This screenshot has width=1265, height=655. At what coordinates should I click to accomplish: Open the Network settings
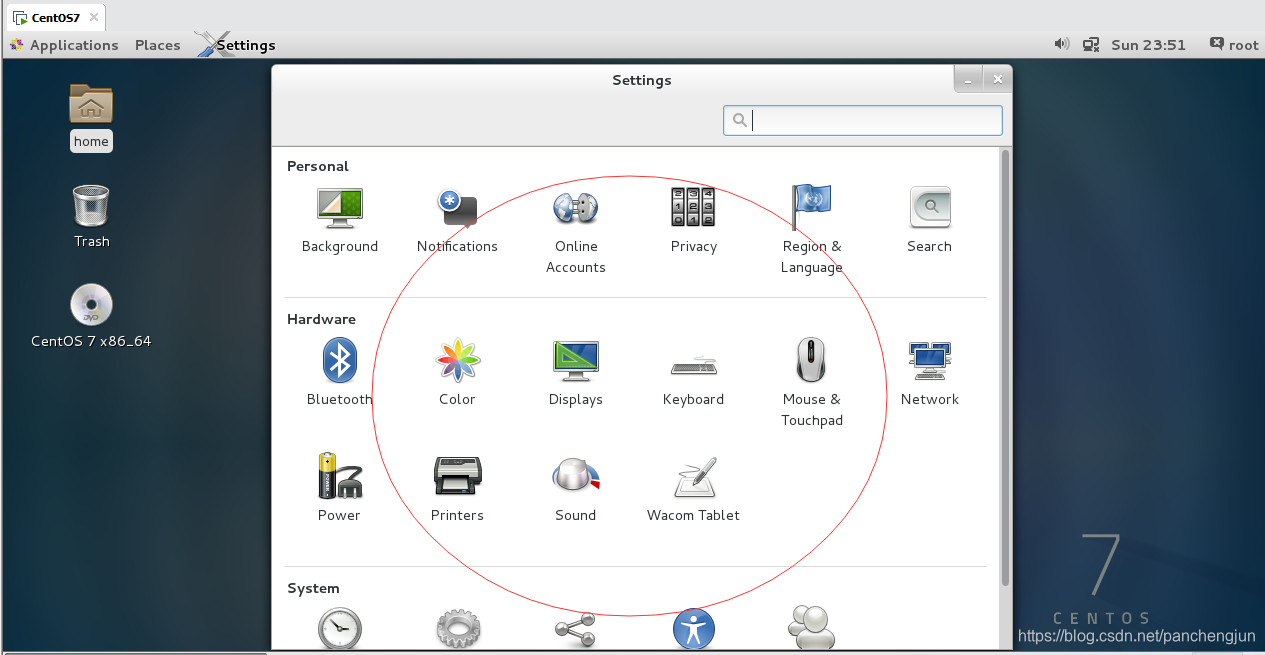click(930, 373)
